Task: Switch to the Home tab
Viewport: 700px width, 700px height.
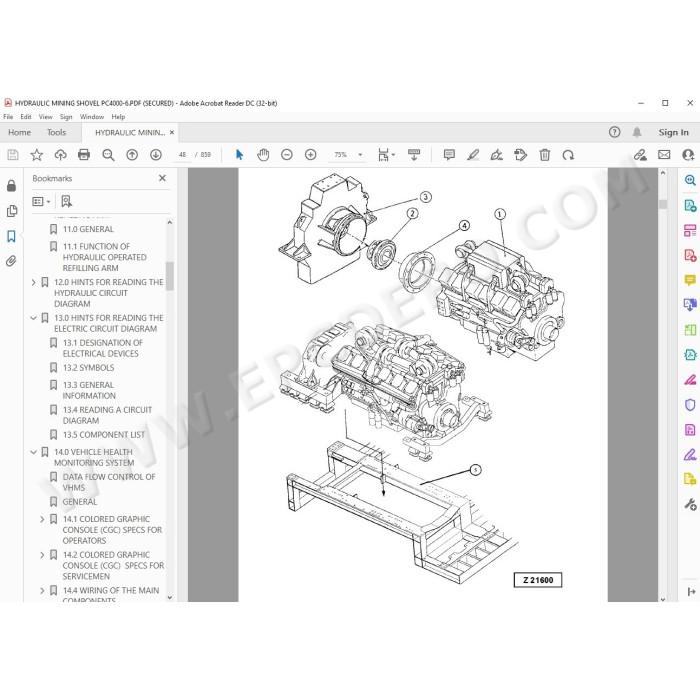Action: 20,133
